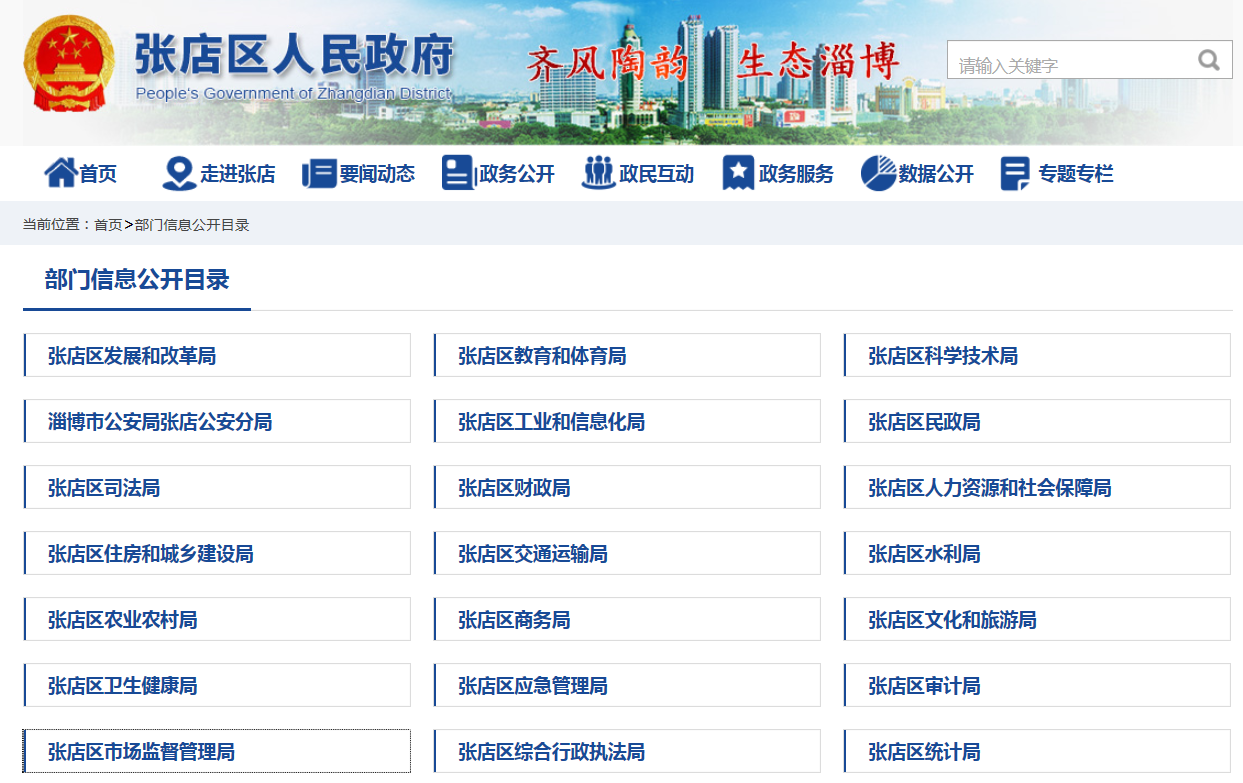Click the notepad icon beside 专题专栏

[1015, 174]
